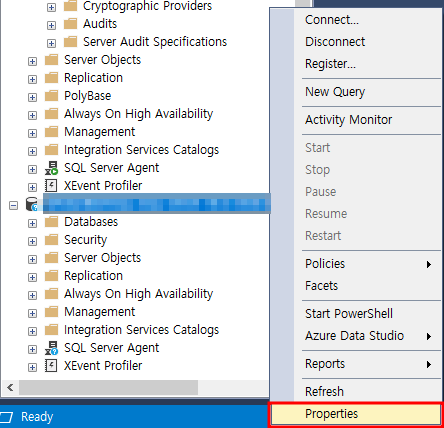
Task: Click status bar icon beside Ready
Action: 6,417
